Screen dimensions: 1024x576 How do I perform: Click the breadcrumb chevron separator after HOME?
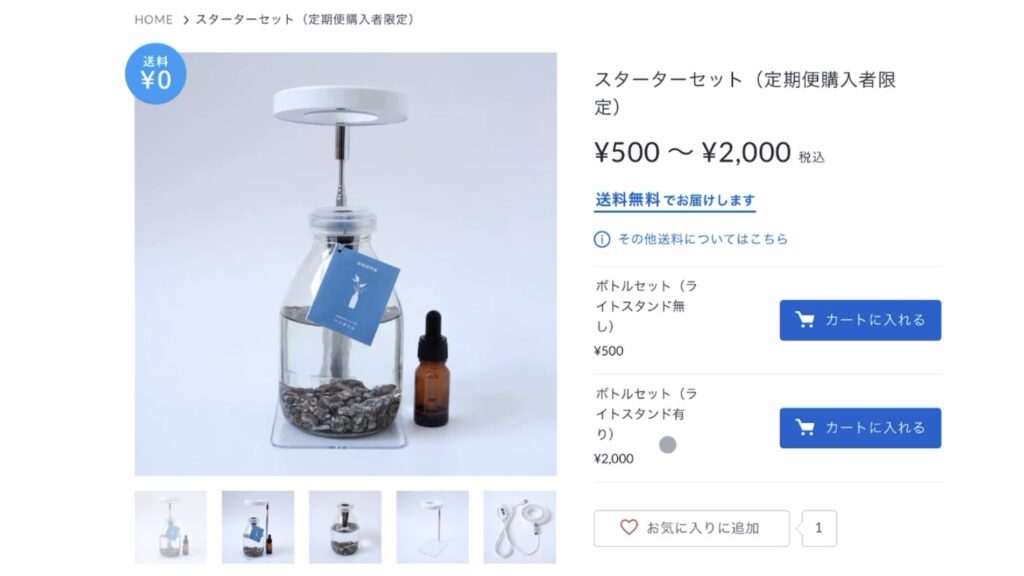(x=185, y=20)
